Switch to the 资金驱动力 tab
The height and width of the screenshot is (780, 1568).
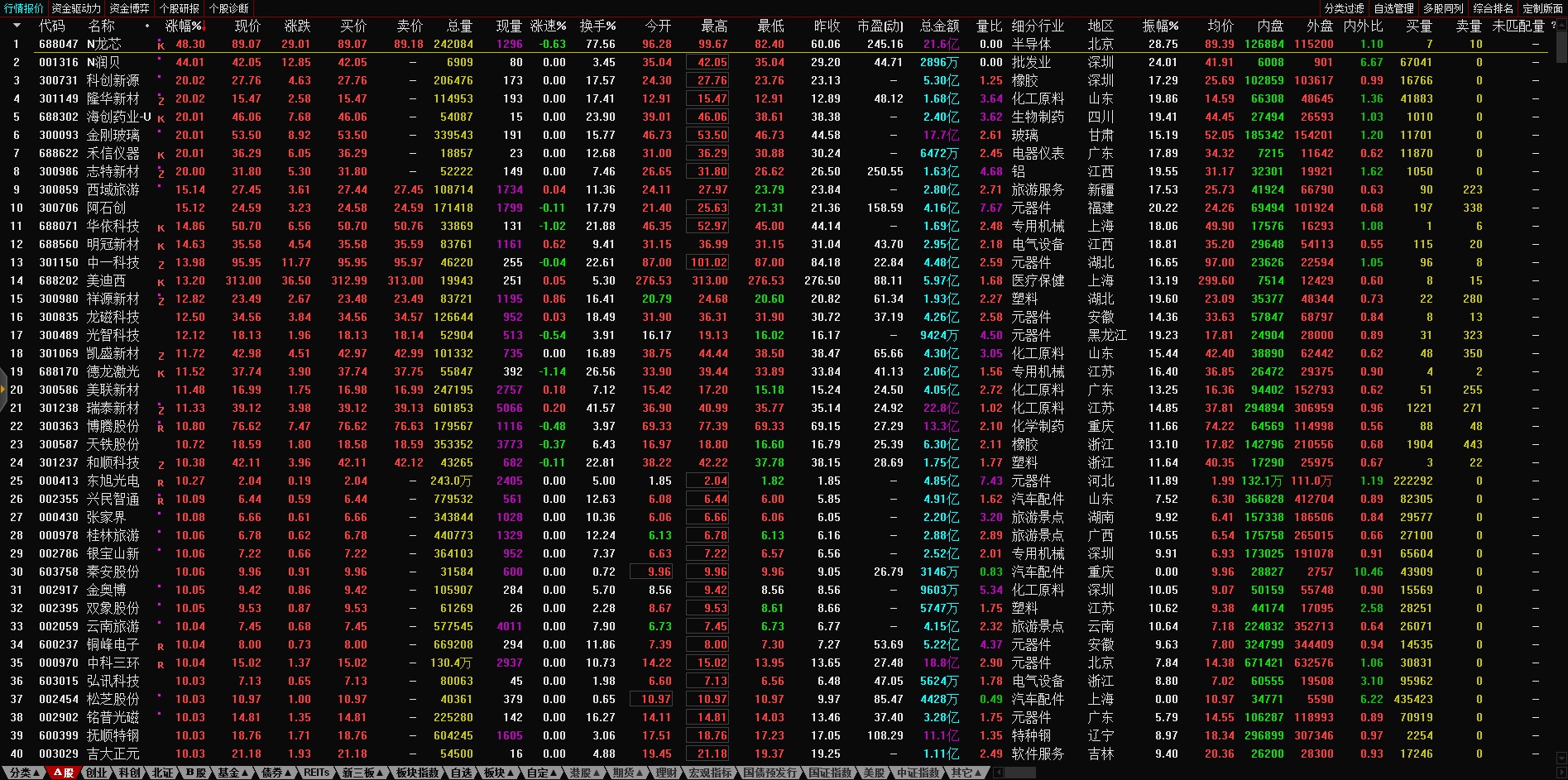click(76, 8)
